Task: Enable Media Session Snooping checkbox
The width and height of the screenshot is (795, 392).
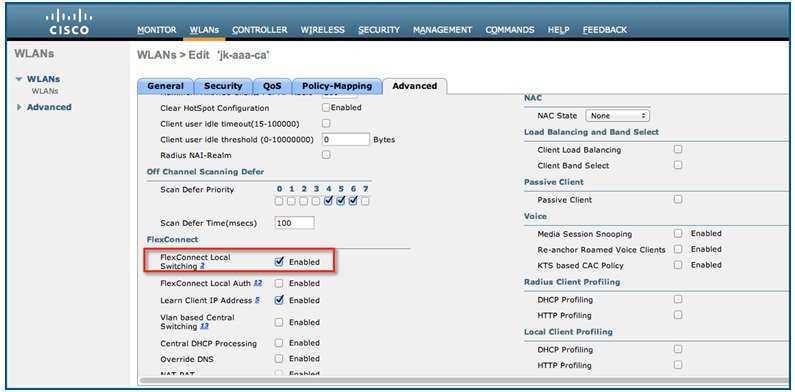Action: pyautogui.click(x=678, y=233)
